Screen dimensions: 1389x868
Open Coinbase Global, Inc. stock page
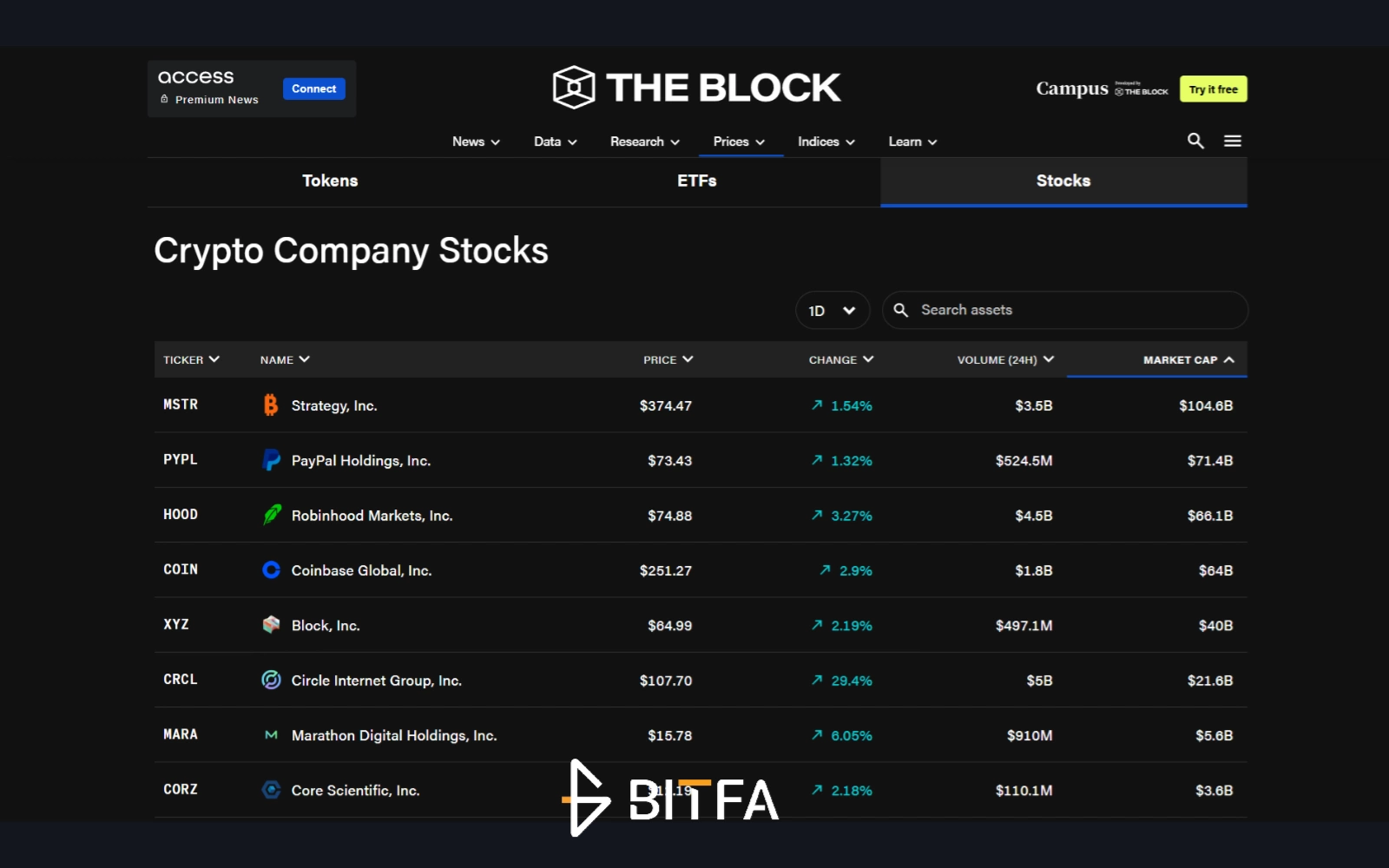[x=362, y=570]
